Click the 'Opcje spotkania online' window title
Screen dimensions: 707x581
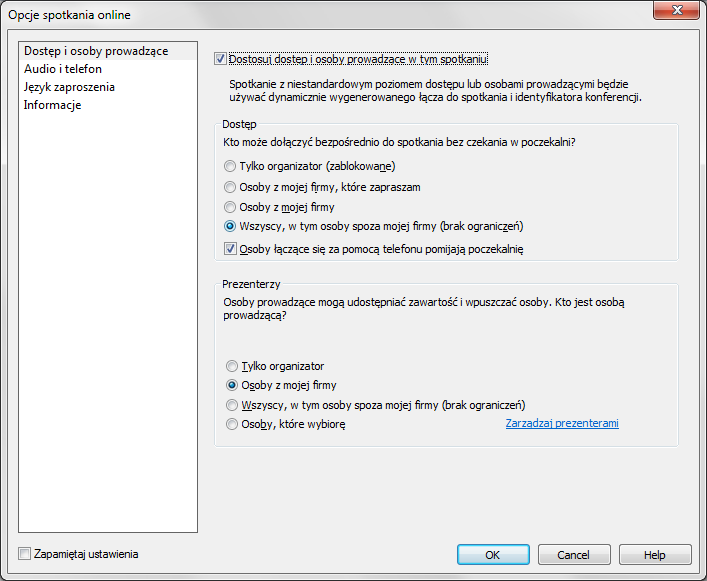[69, 15]
